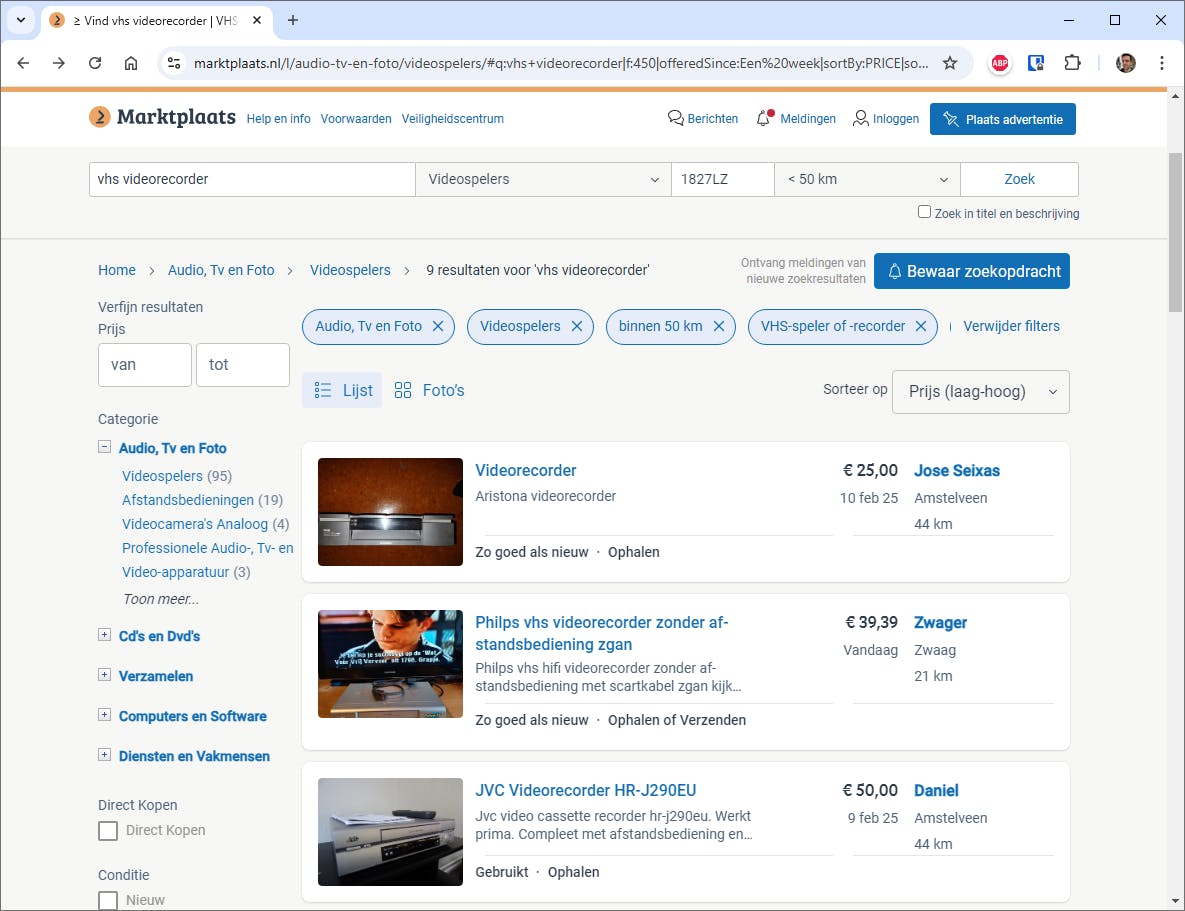Expand the Computers en Software category

[104, 715]
